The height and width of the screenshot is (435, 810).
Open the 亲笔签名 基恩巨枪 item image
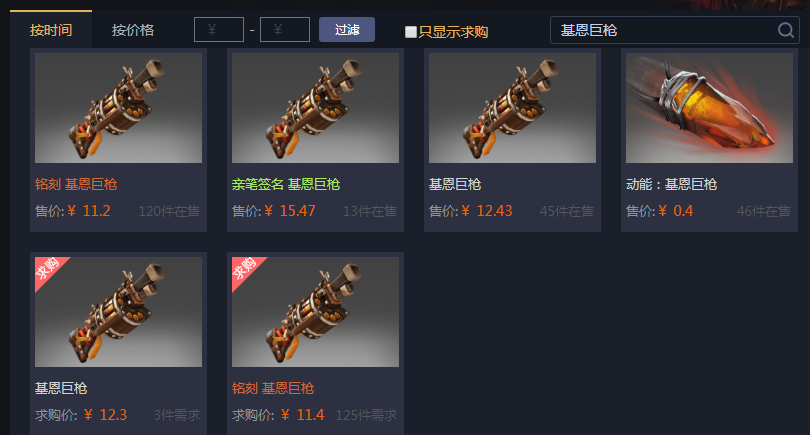[x=315, y=108]
